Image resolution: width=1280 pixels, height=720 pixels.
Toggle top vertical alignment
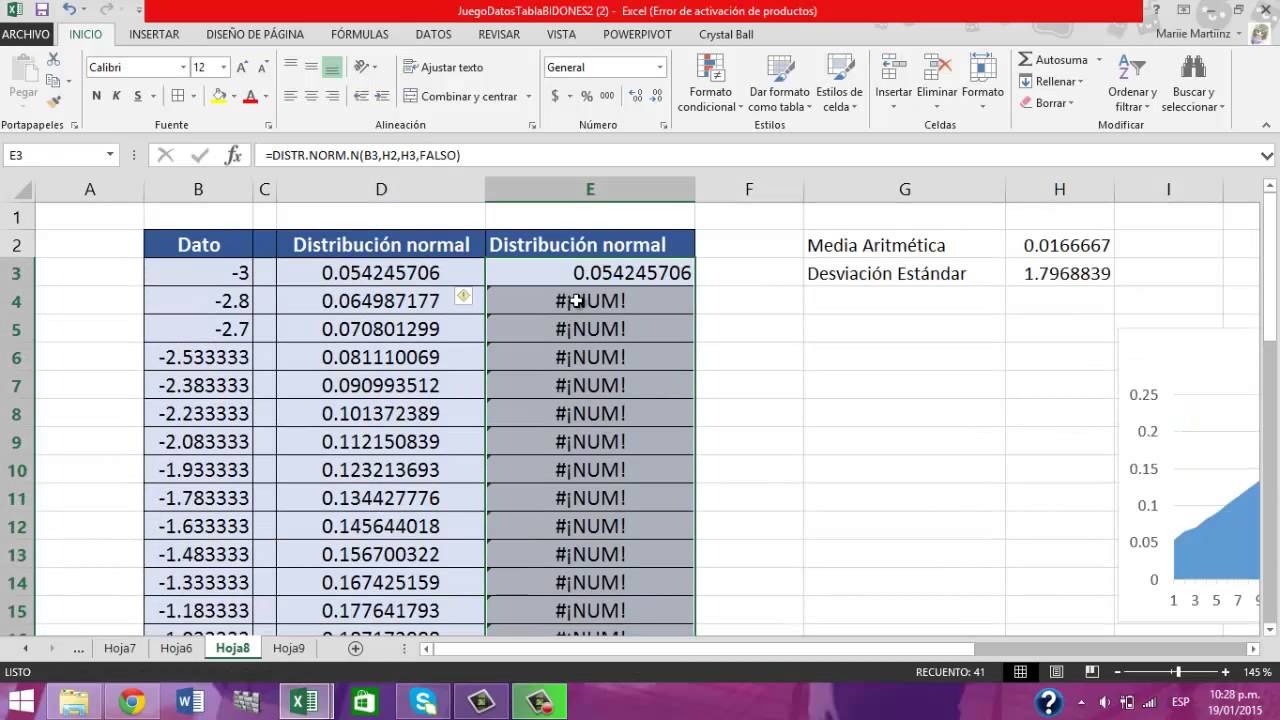pyautogui.click(x=291, y=67)
